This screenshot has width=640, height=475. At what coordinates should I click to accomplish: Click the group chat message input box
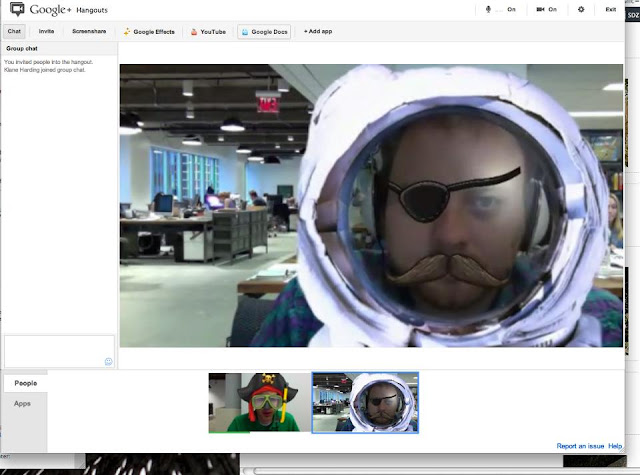(59, 352)
